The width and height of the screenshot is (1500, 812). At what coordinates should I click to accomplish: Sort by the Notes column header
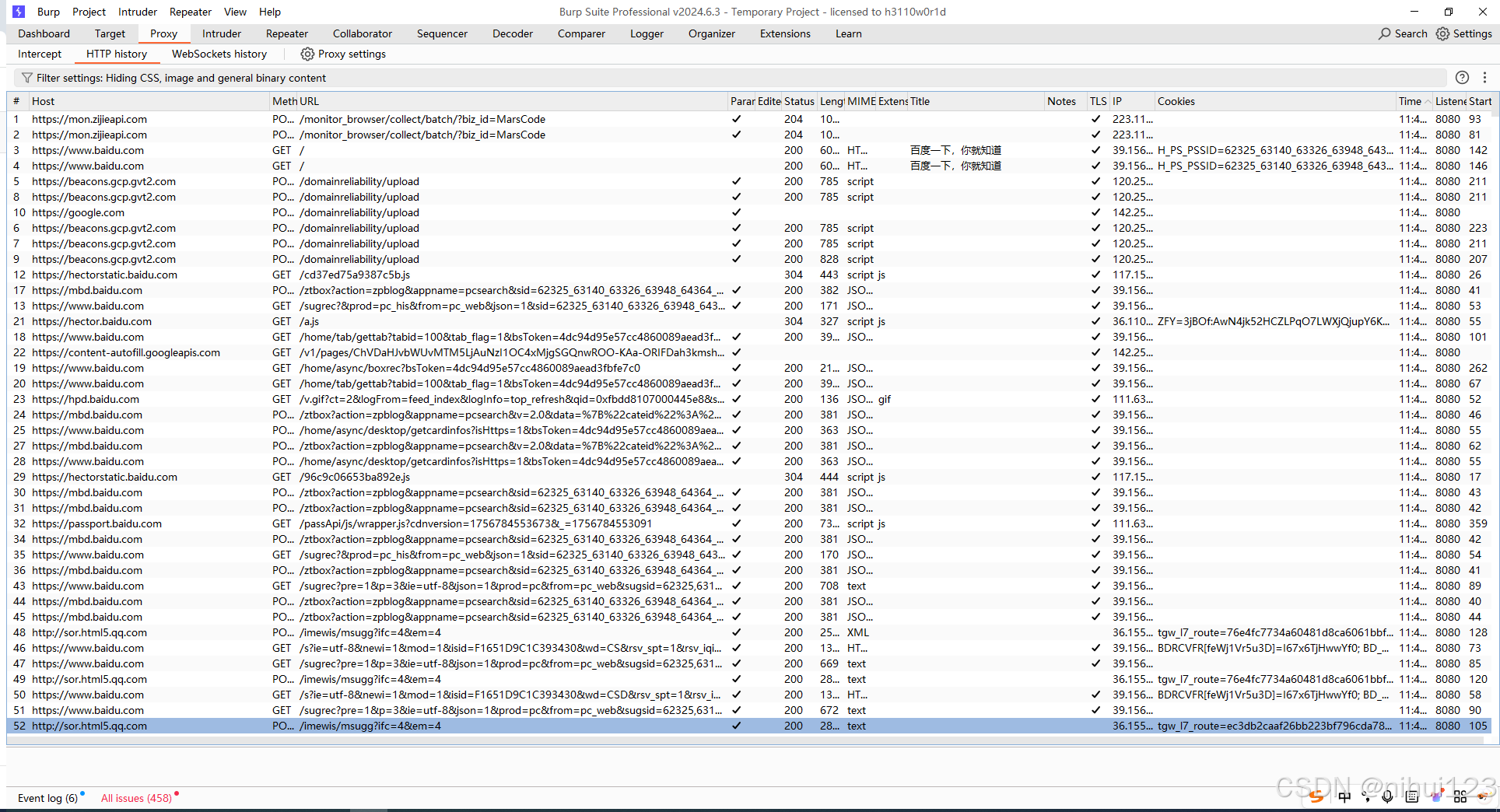pyautogui.click(x=1065, y=101)
